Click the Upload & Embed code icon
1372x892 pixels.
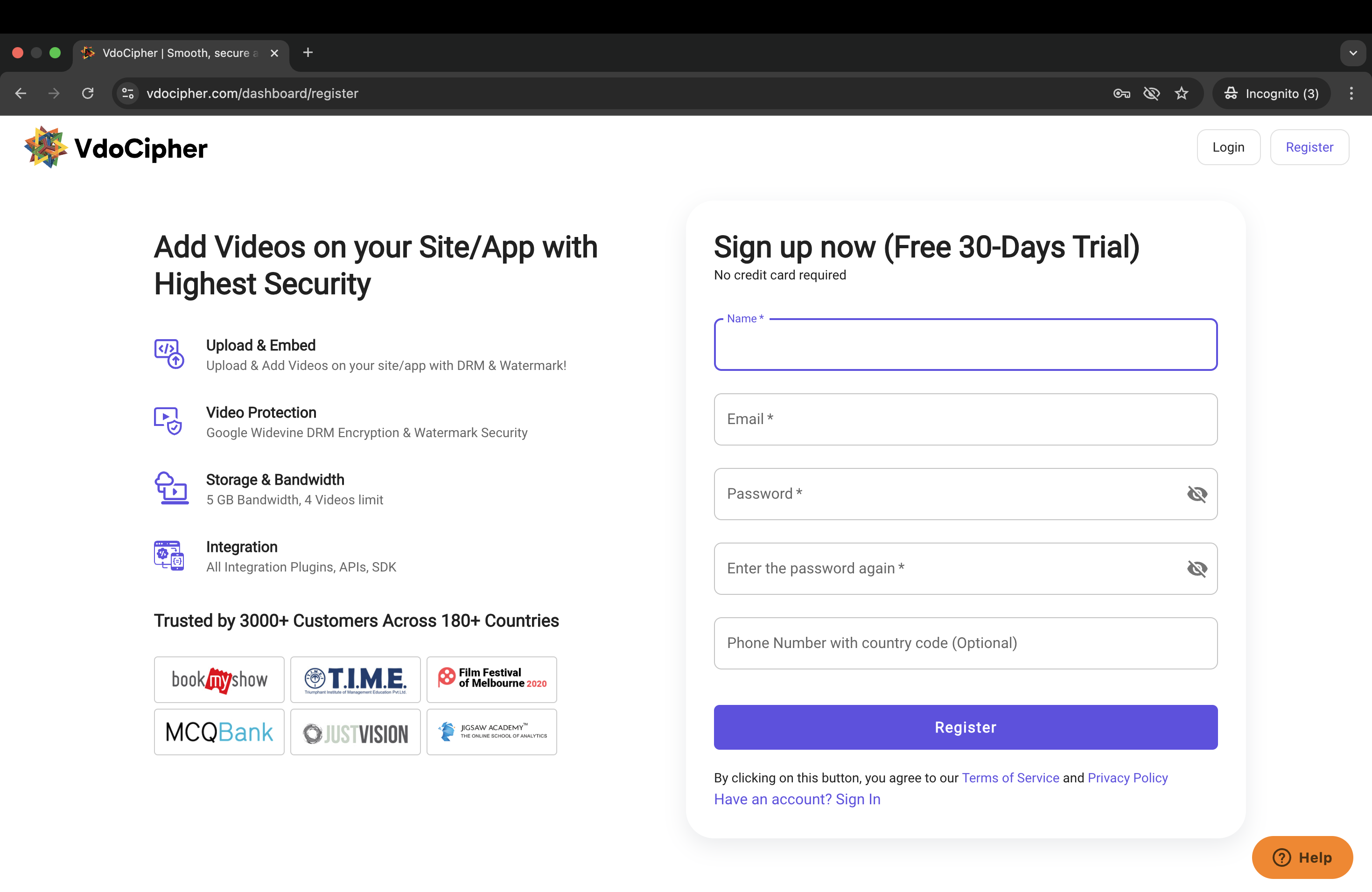(x=169, y=353)
